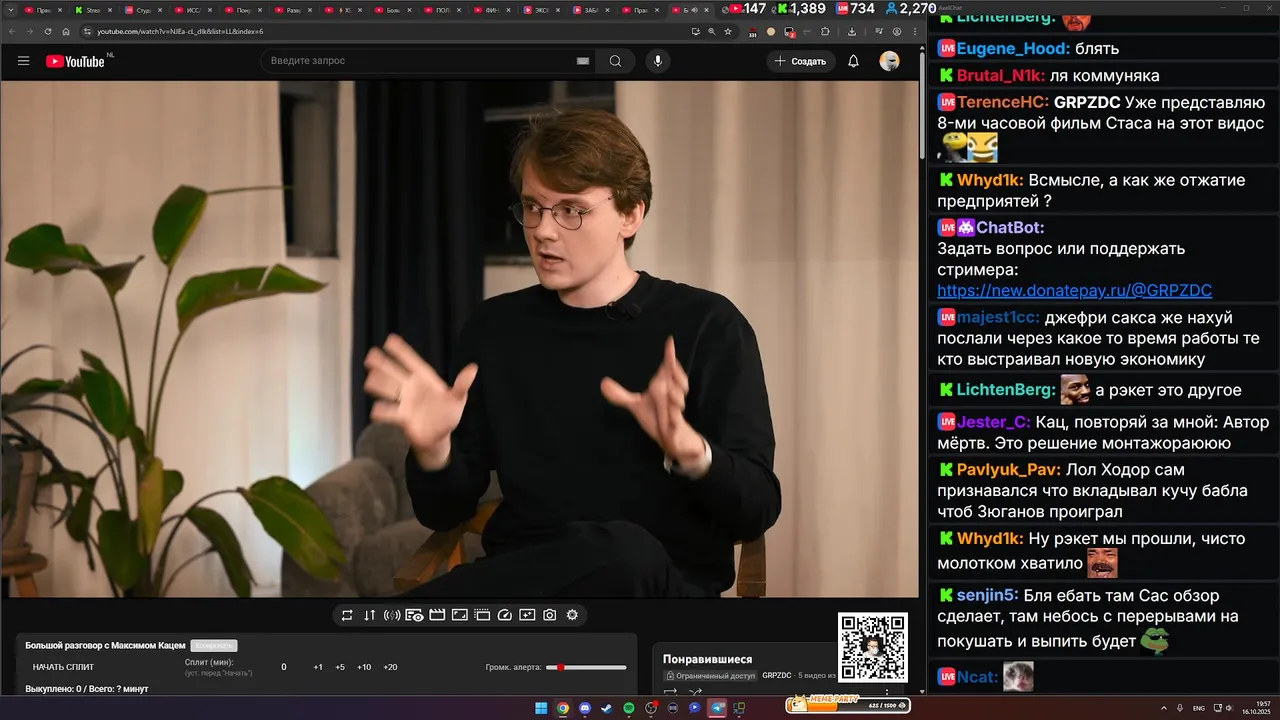Open Discord from taskbar

[585, 708]
